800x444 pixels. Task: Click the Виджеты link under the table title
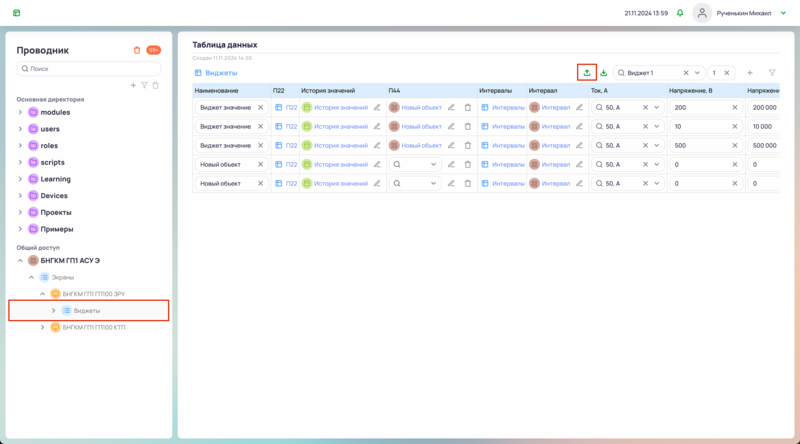point(221,73)
